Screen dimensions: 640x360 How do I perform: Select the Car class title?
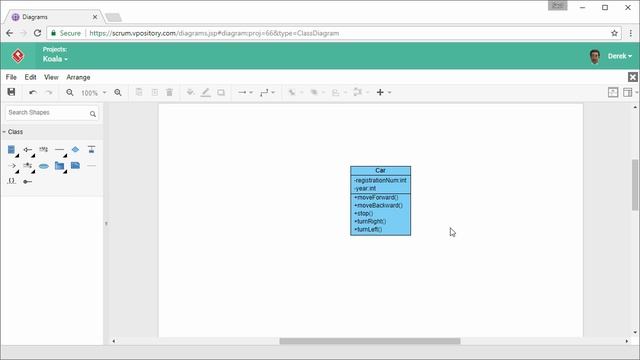click(380, 171)
